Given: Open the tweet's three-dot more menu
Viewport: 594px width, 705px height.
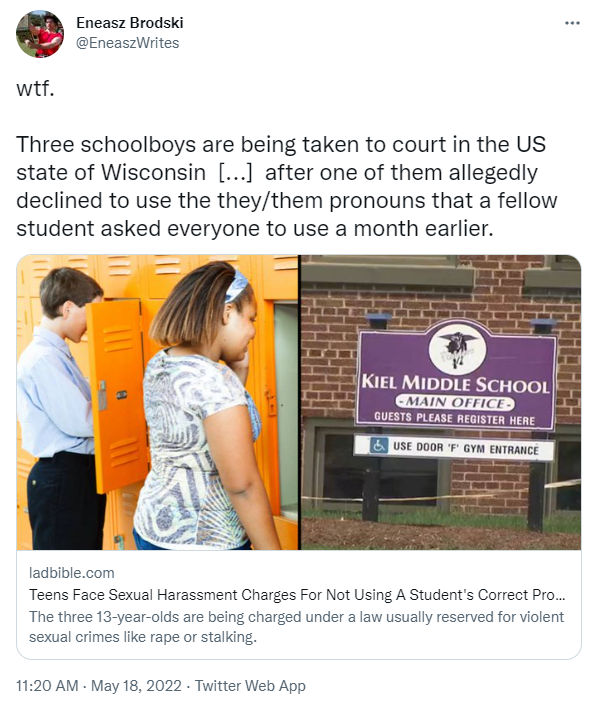Looking at the screenshot, I should 572,23.
